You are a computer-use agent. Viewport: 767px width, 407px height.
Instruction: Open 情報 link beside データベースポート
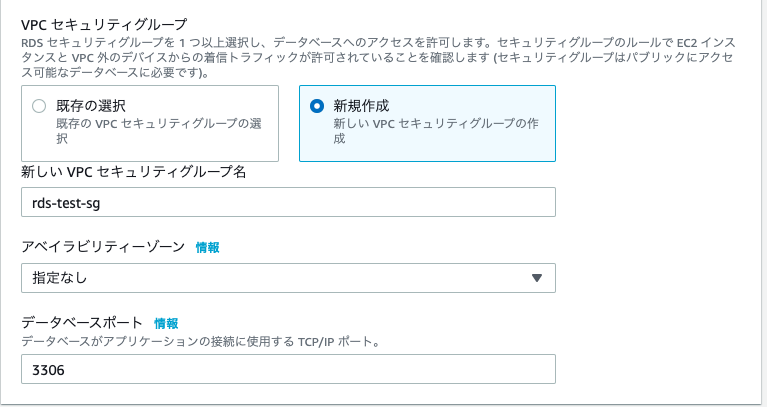(x=166, y=323)
